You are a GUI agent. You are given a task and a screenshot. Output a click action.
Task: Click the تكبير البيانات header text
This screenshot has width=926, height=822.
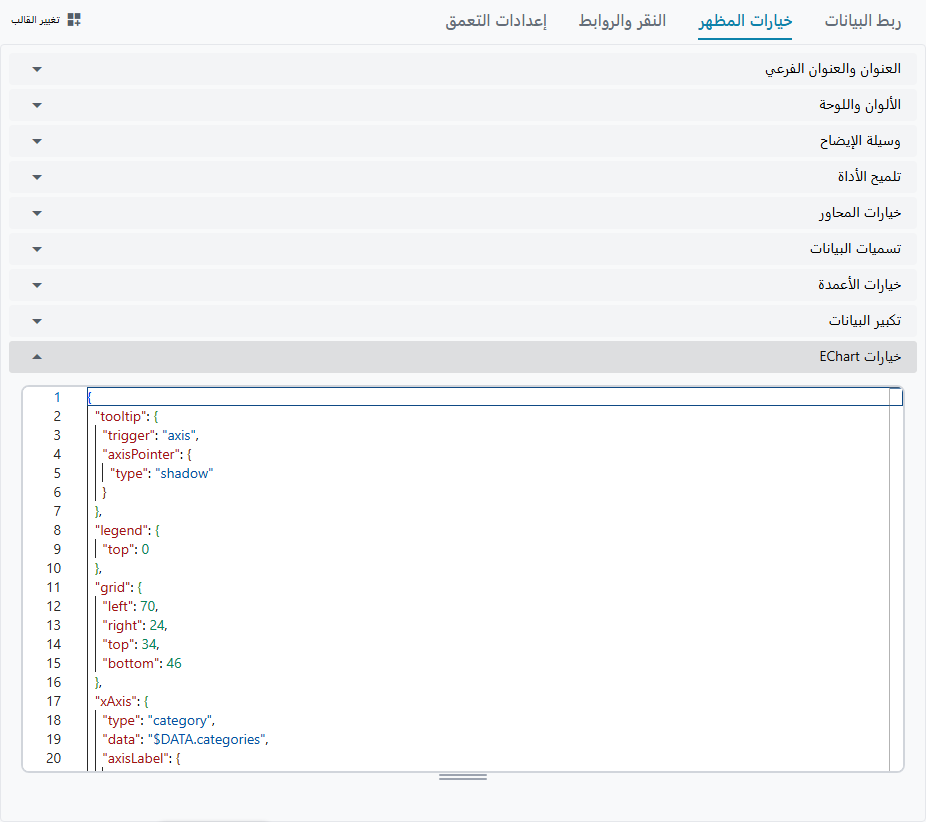click(865, 321)
